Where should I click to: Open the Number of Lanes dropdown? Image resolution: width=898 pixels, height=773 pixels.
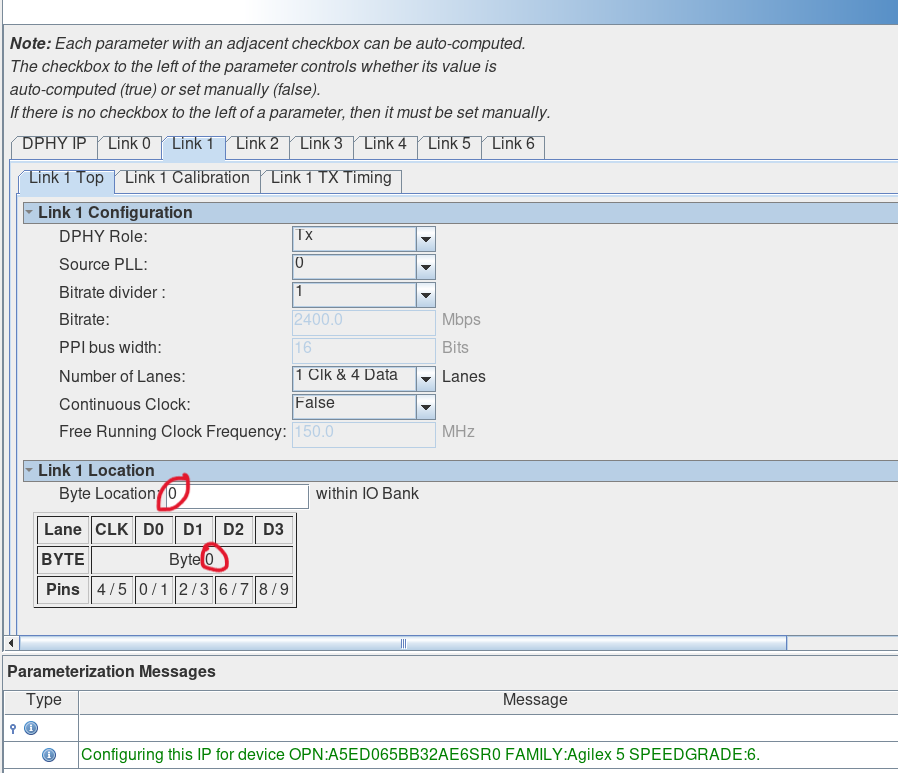(x=426, y=379)
